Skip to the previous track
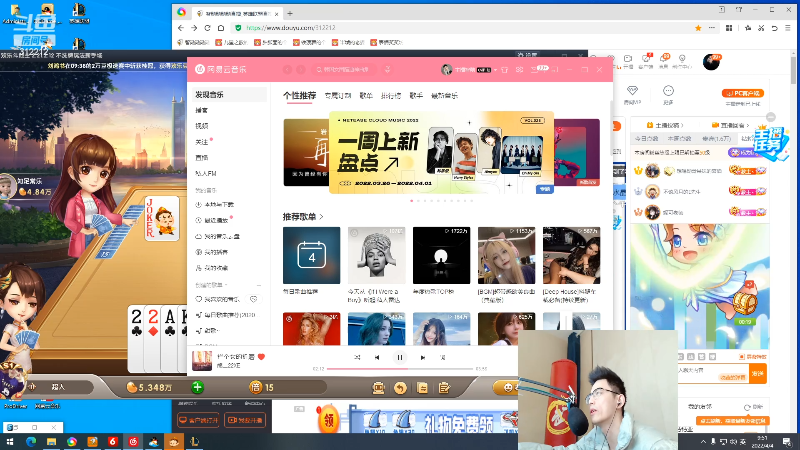This screenshot has width=800, height=450. 377,358
